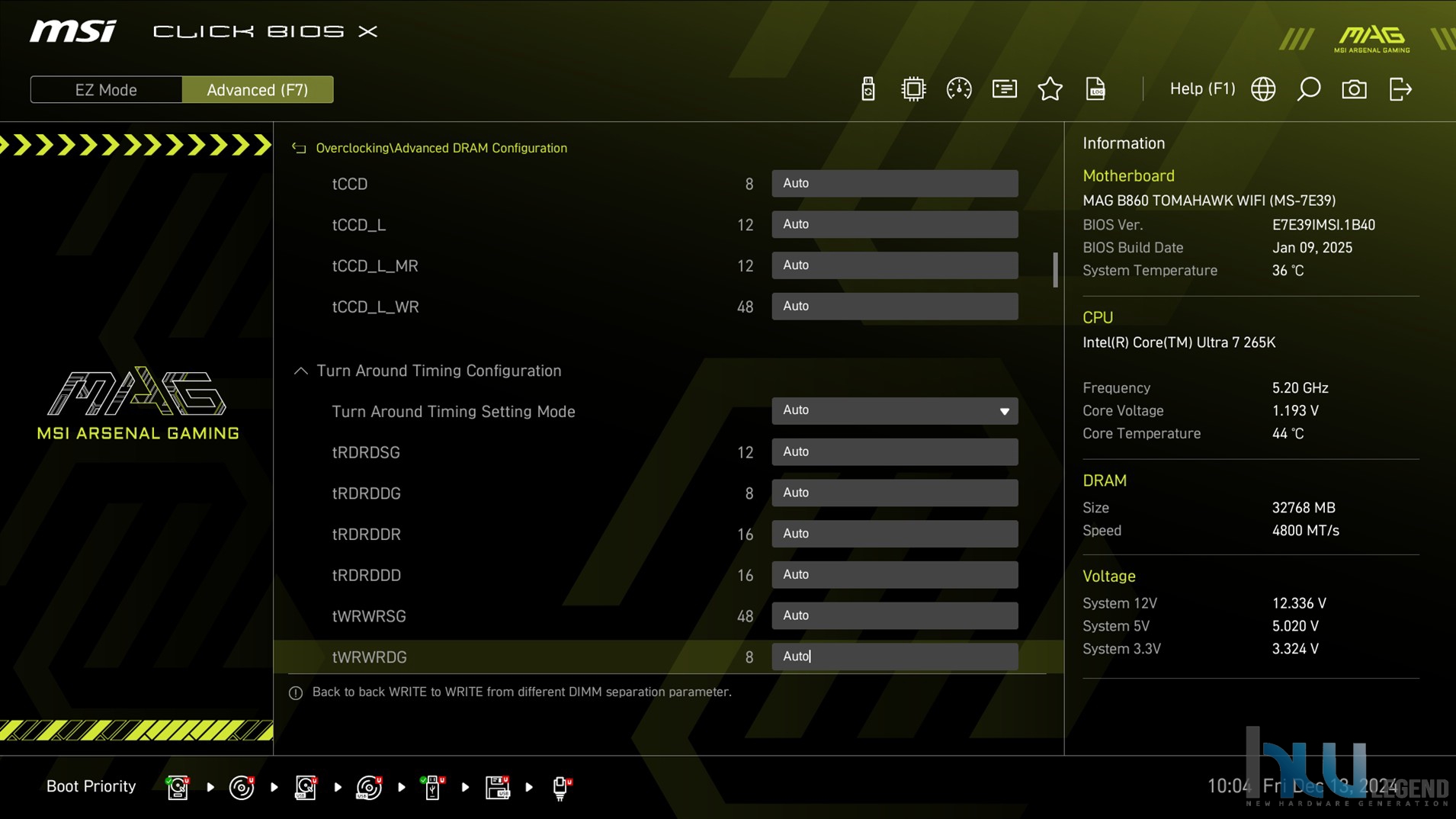The width and height of the screenshot is (1456, 819).
Task: Select the USB key boot device icon
Action: click(x=433, y=787)
